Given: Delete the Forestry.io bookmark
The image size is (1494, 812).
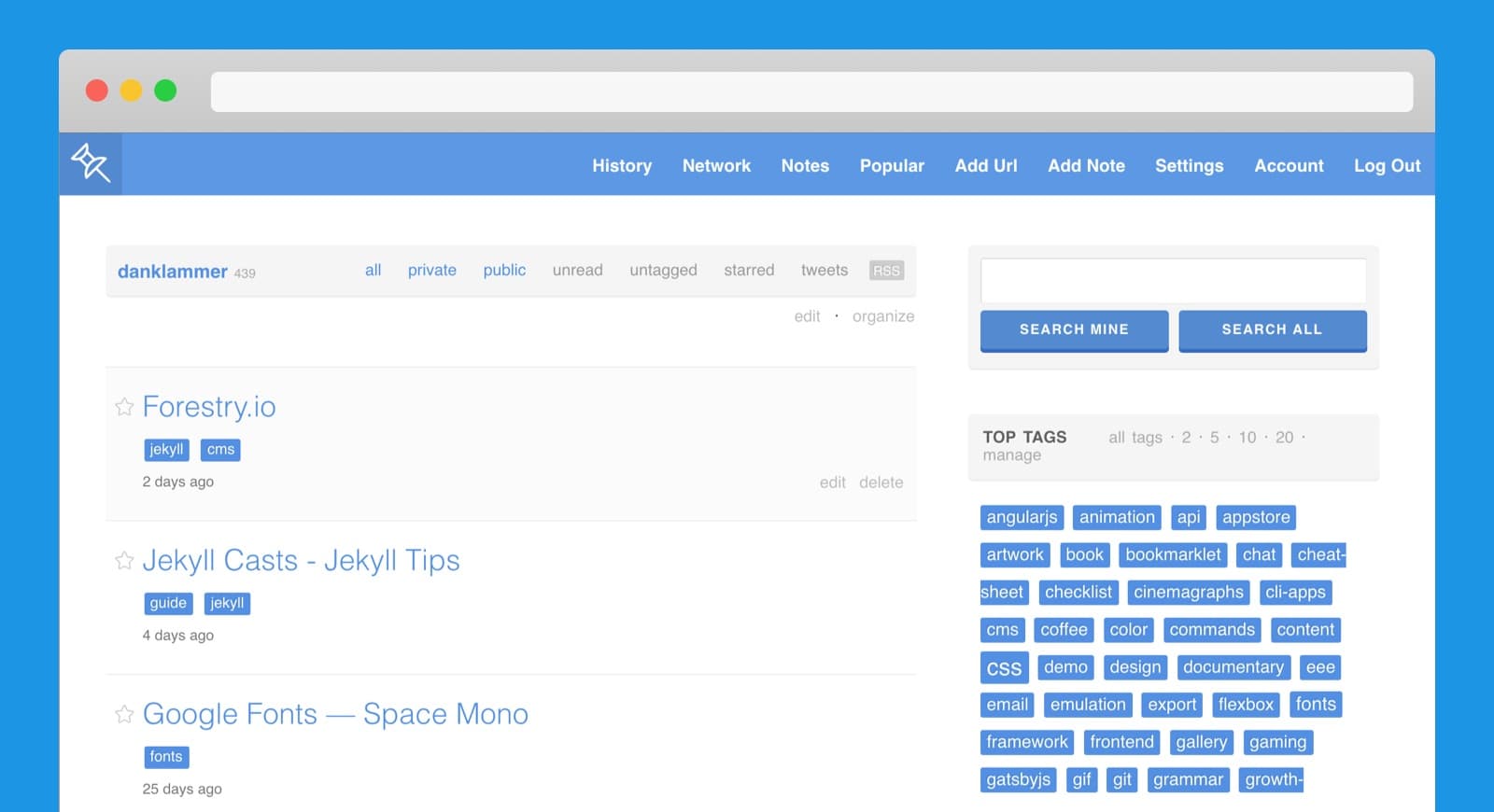Looking at the screenshot, I should point(881,483).
